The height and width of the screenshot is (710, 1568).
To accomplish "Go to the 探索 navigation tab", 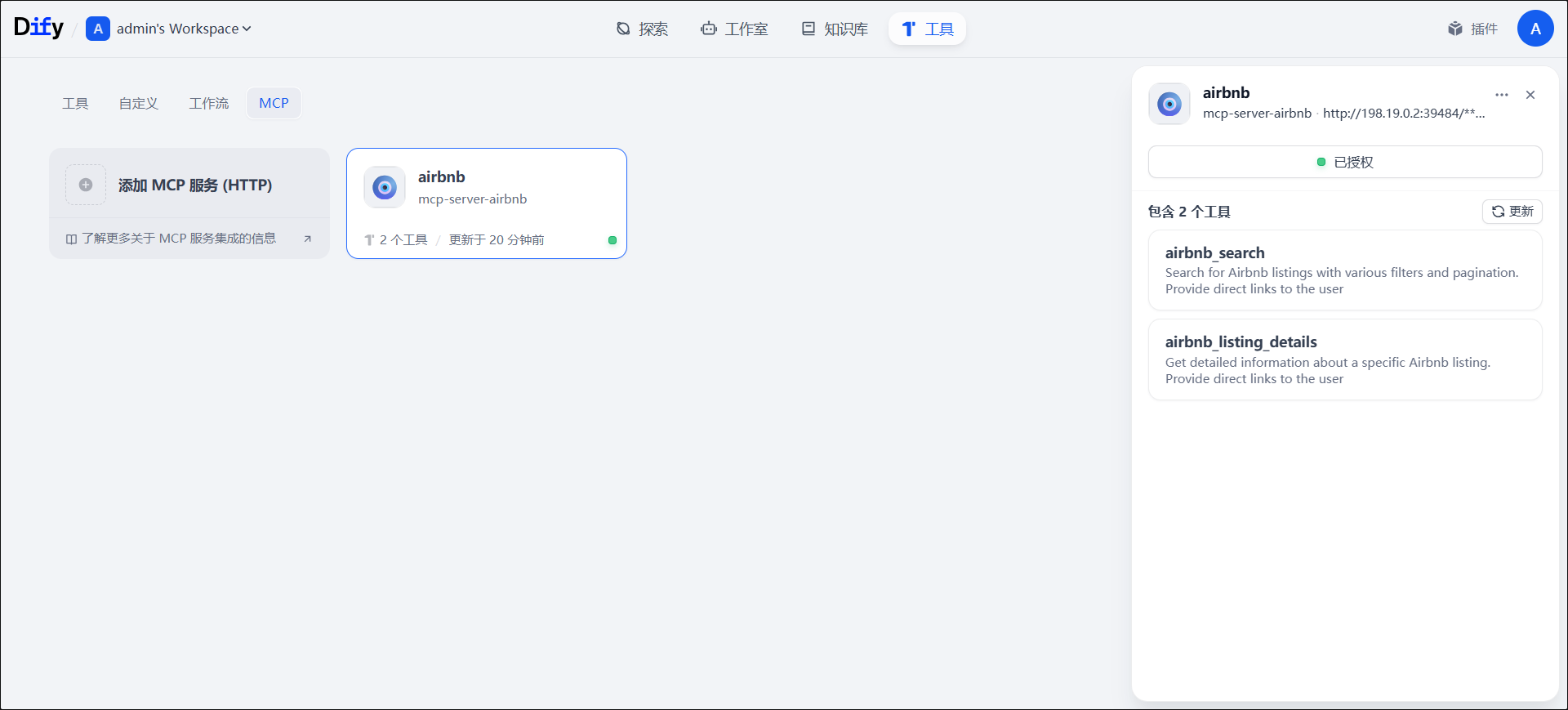I will tap(642, 29).
